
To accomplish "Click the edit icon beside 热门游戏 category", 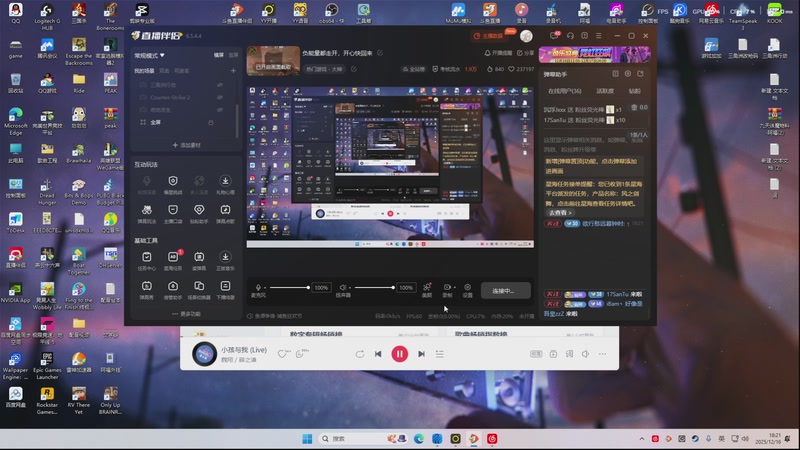I will click(x=354, y=68).
